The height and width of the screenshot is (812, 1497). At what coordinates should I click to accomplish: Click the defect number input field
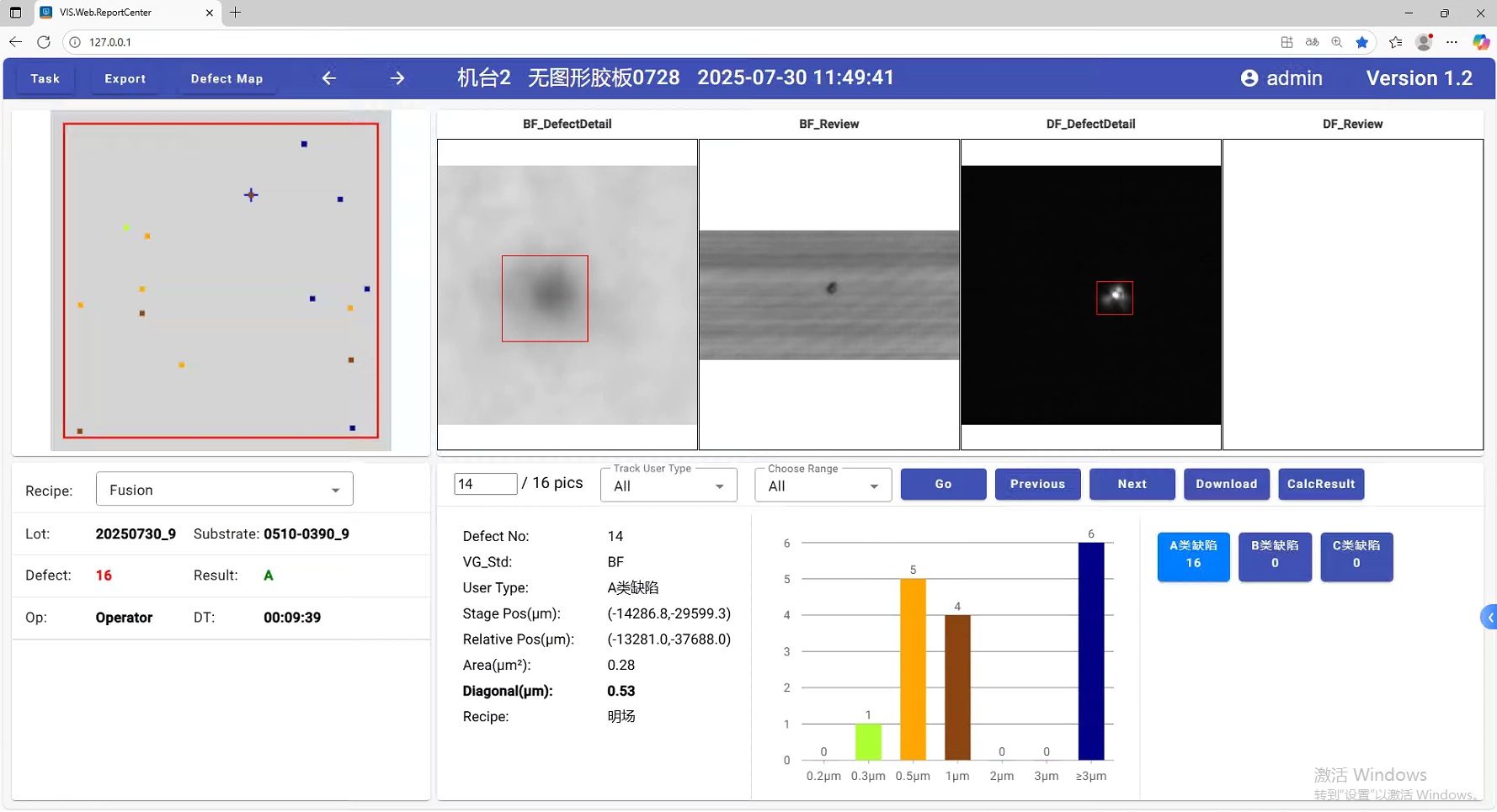click(x=485, y=484)
